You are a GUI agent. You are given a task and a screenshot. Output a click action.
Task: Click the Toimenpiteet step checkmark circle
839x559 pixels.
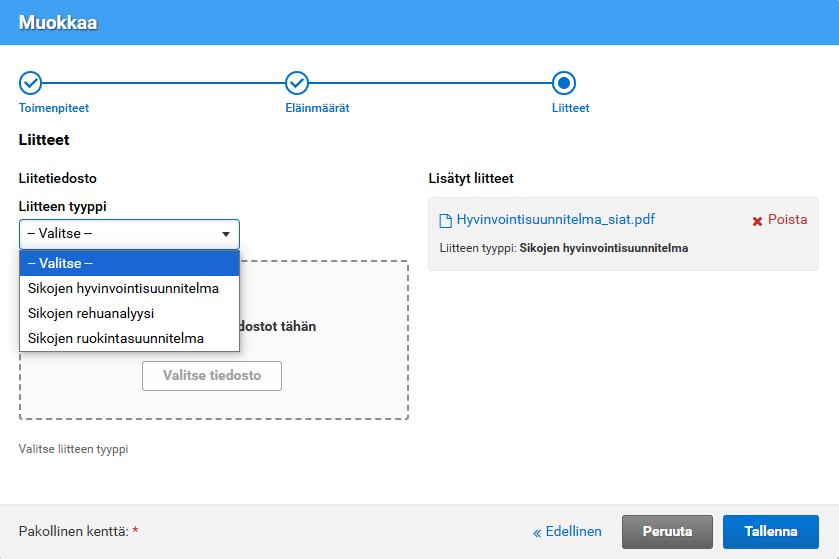[x=31, y=83]
